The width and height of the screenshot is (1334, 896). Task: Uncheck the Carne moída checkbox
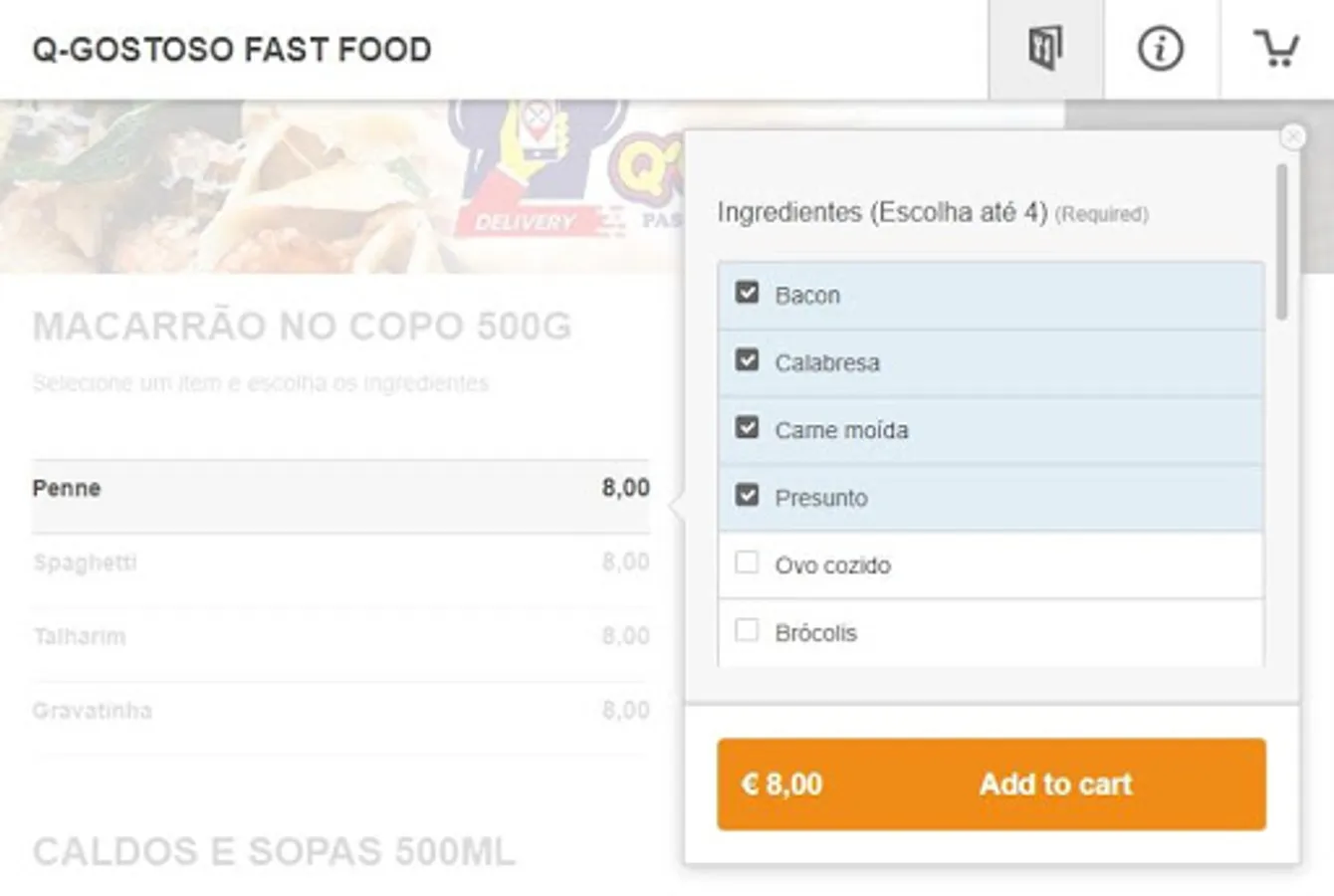747,428
